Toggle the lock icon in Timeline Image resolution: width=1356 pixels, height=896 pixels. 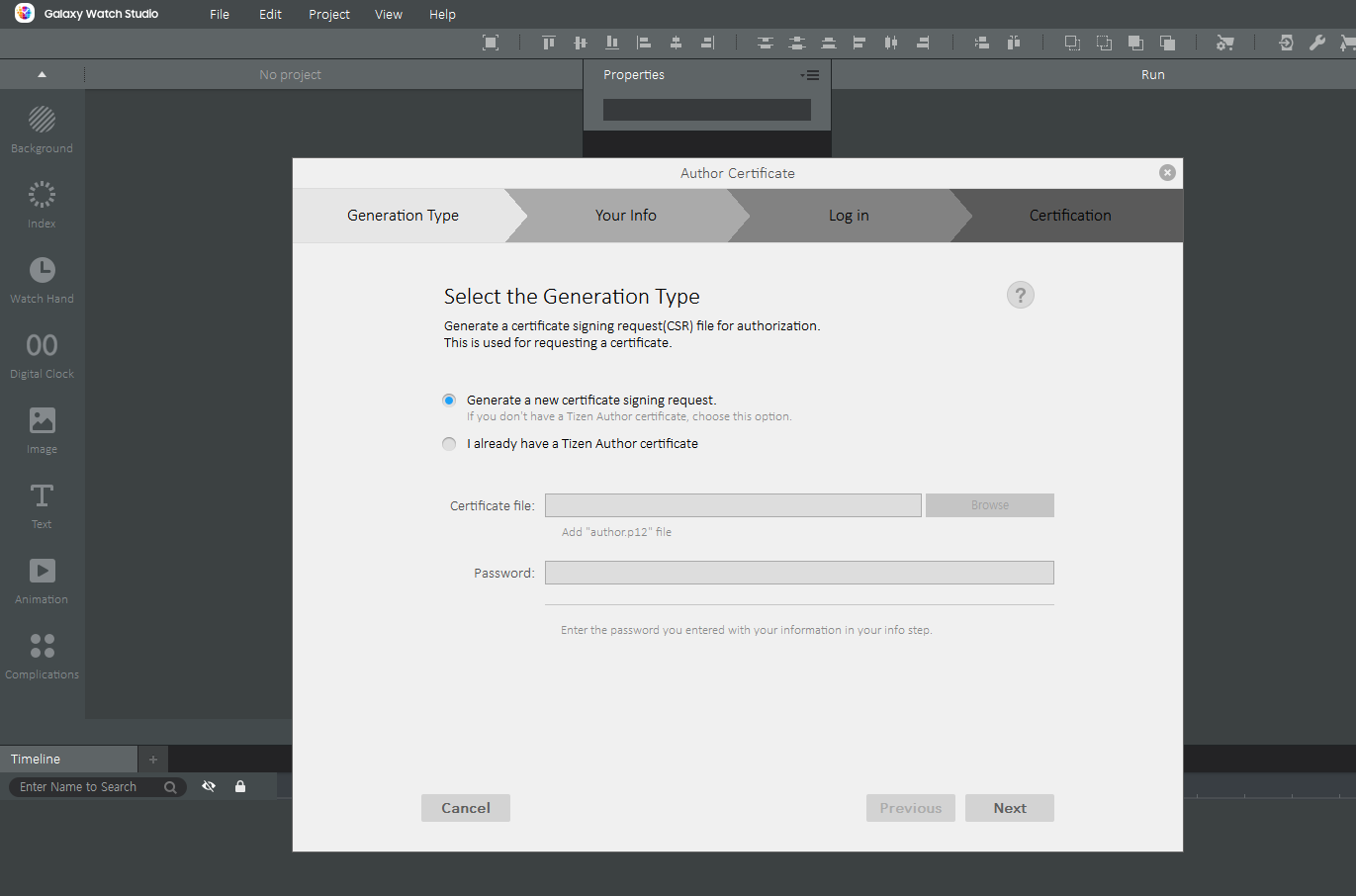click(240, 786)
